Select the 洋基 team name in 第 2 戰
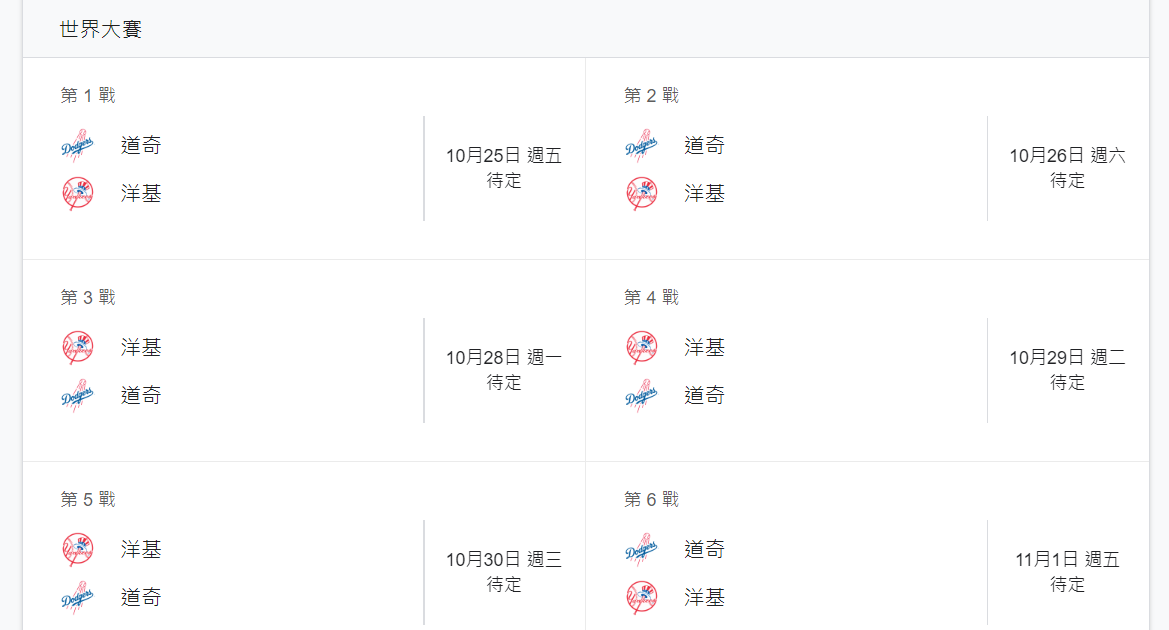1169x630 pixels. [704, 193]
